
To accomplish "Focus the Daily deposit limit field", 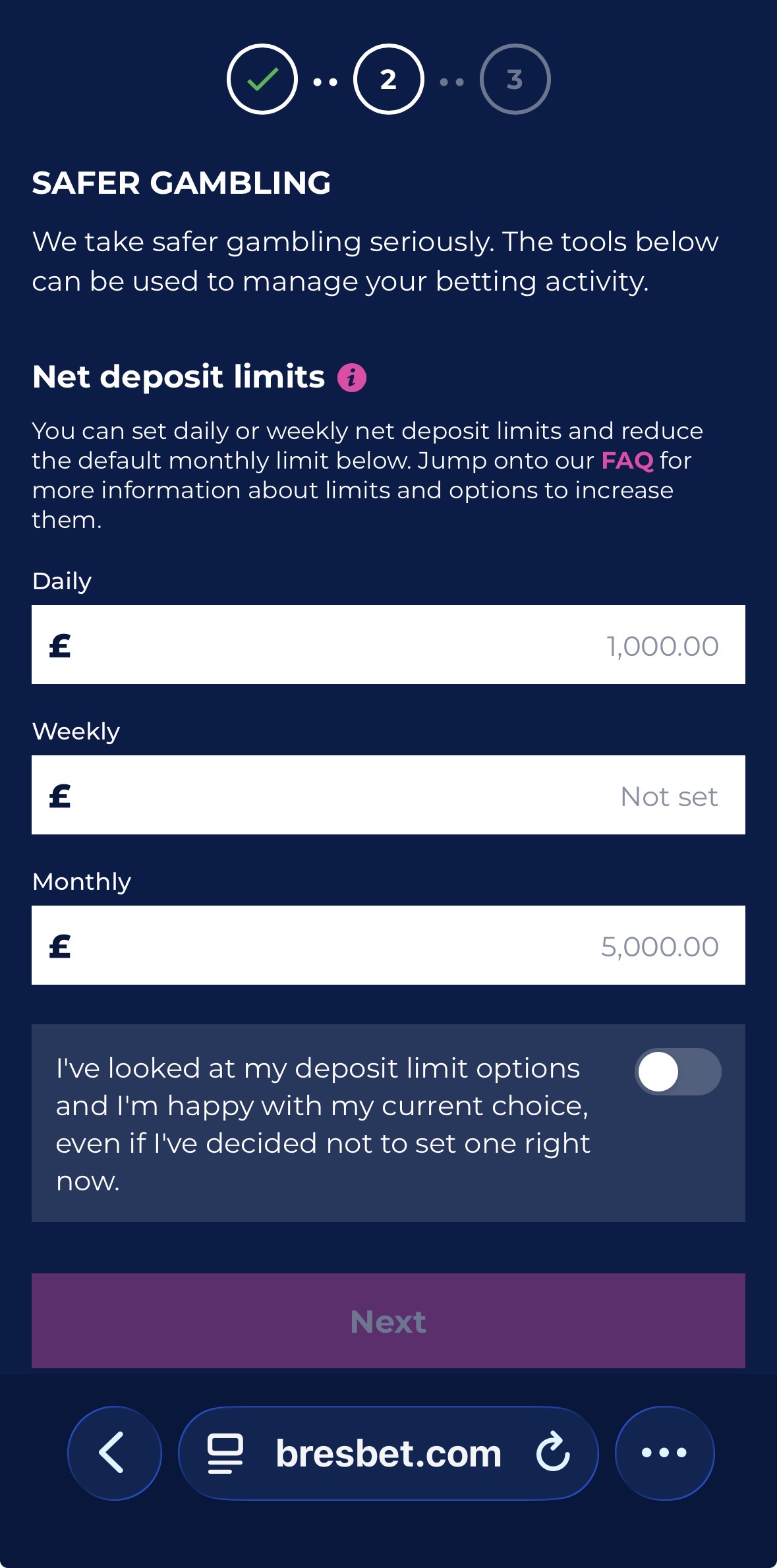I will point(388,645).
